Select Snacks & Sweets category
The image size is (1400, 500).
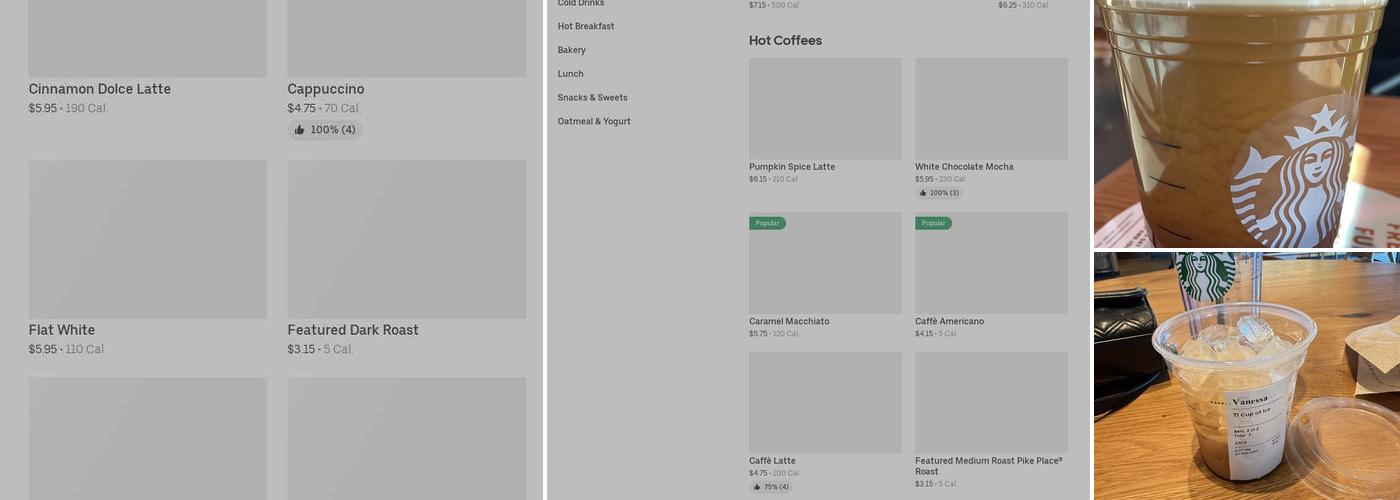592,98
